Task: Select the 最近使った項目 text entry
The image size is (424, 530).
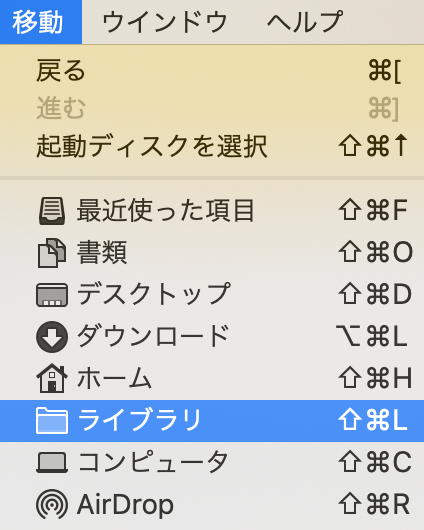Action: pos(165,211)
